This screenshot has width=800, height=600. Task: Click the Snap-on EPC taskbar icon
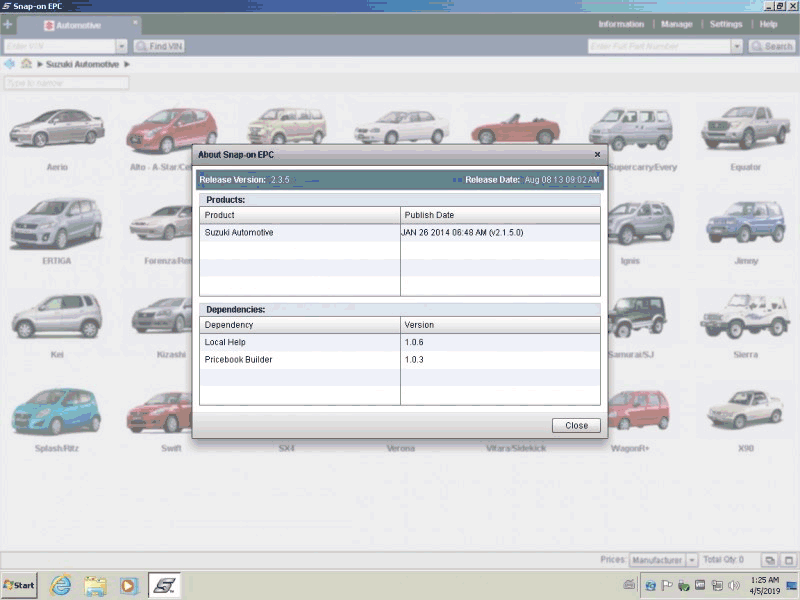(x=164, y=585)
